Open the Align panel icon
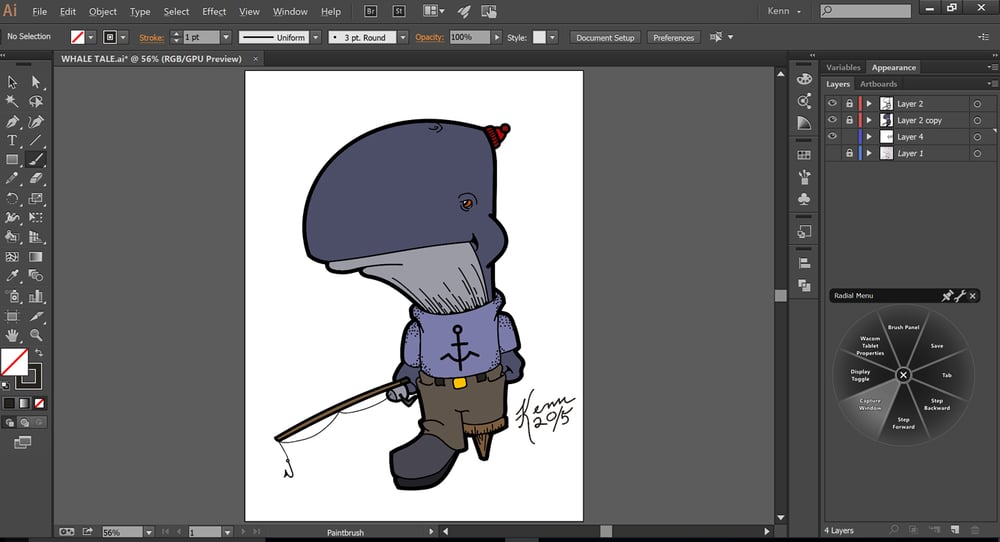1000x542 pixels. (804, 263)
